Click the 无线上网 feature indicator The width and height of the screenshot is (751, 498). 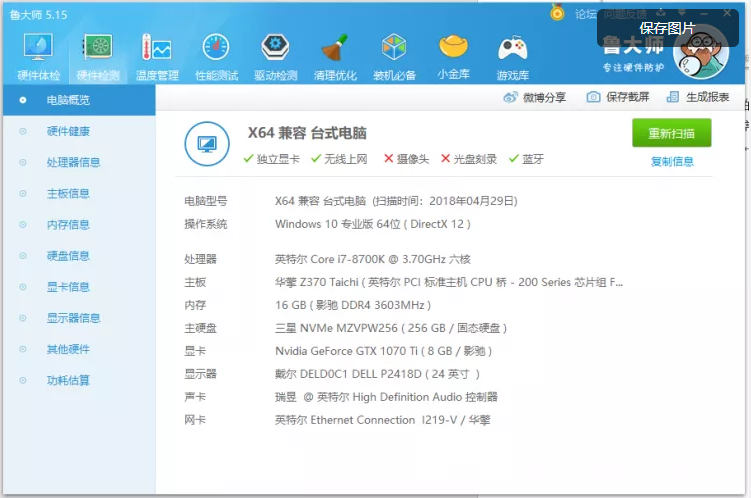pos(339,159)
